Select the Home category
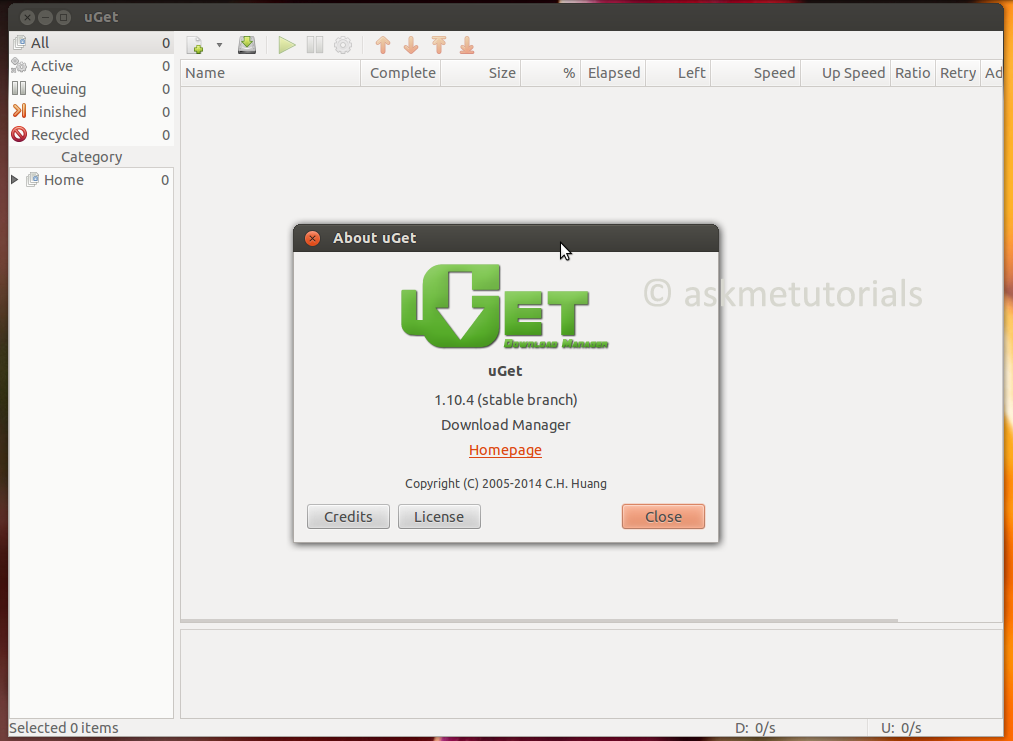 91,180
